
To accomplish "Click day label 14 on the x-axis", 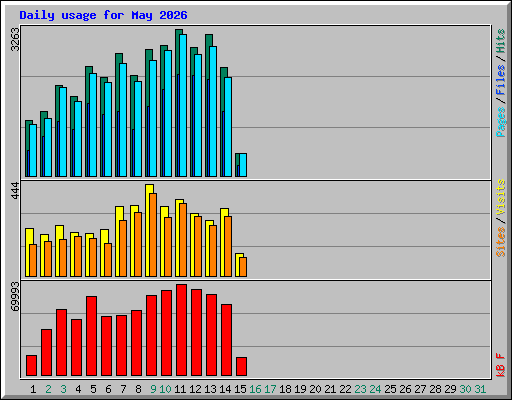I will (225, 389).
